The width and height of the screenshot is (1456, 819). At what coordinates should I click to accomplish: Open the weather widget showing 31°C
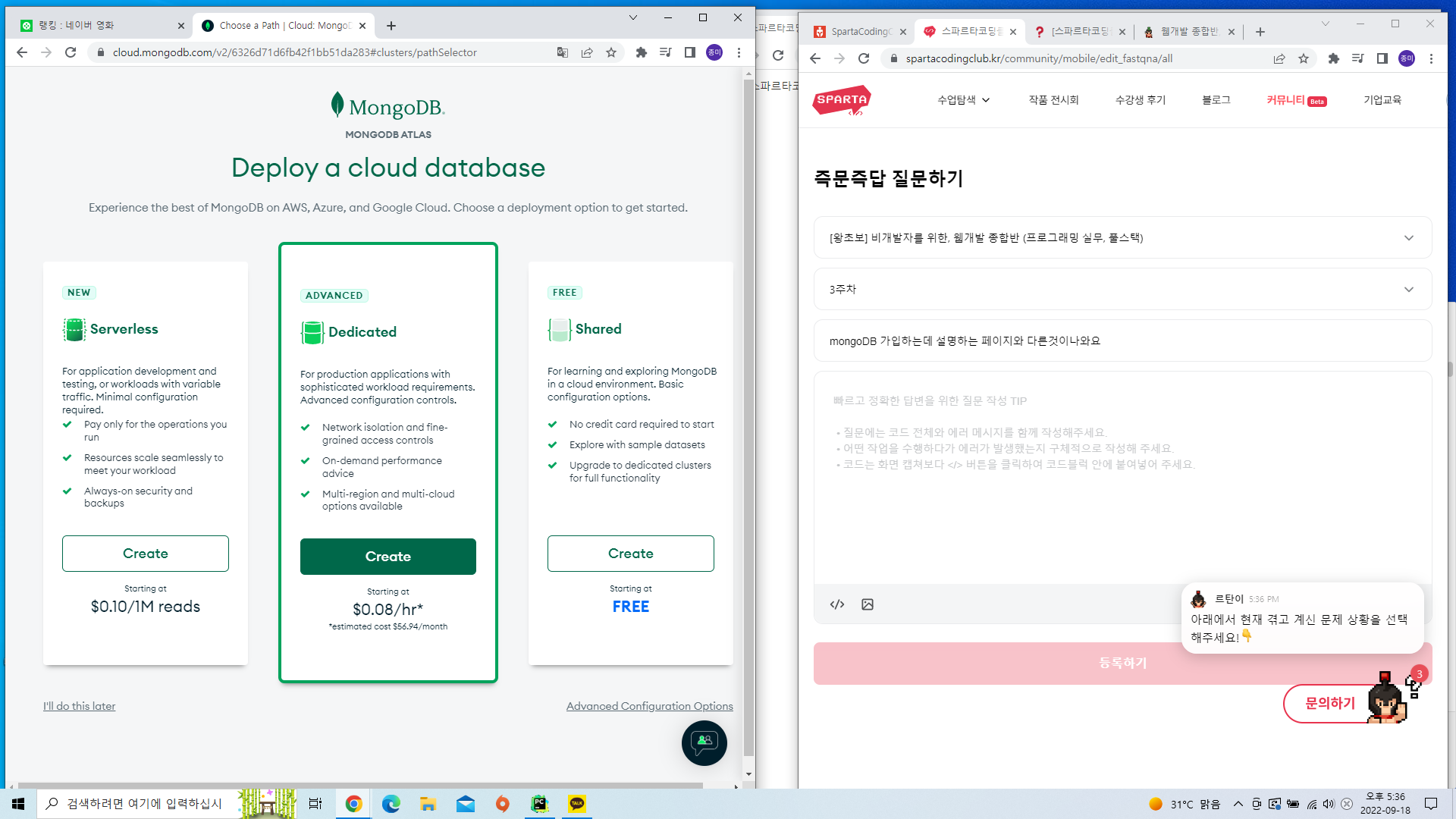pos(1185,804)
